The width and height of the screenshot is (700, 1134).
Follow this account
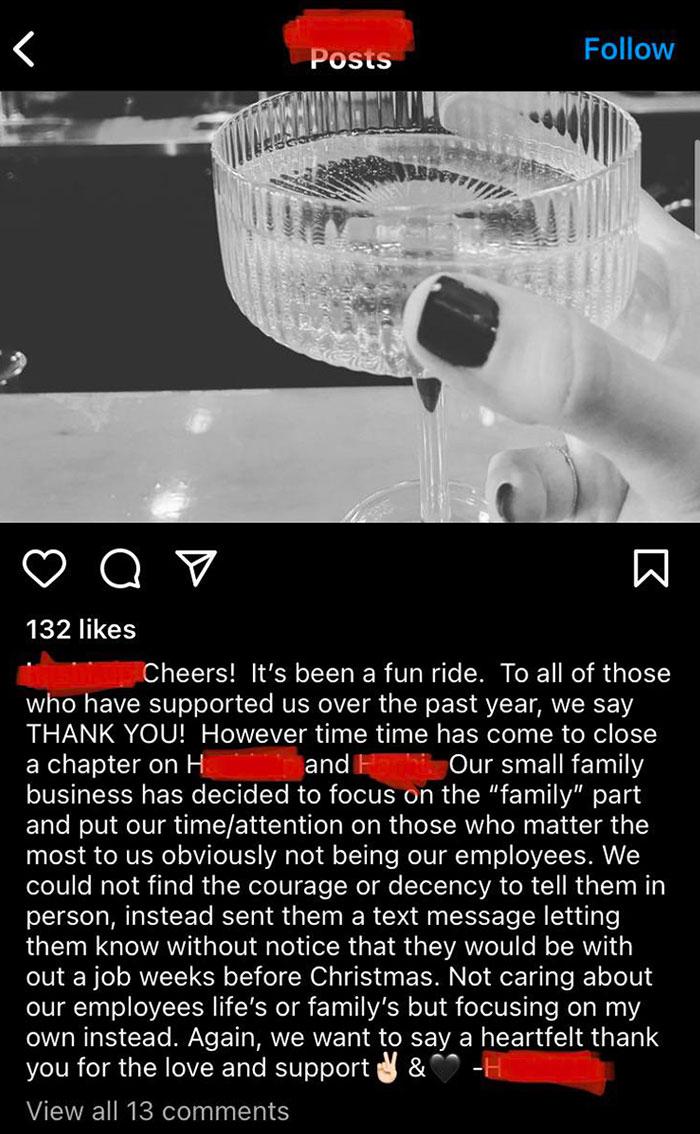point(628,47)
